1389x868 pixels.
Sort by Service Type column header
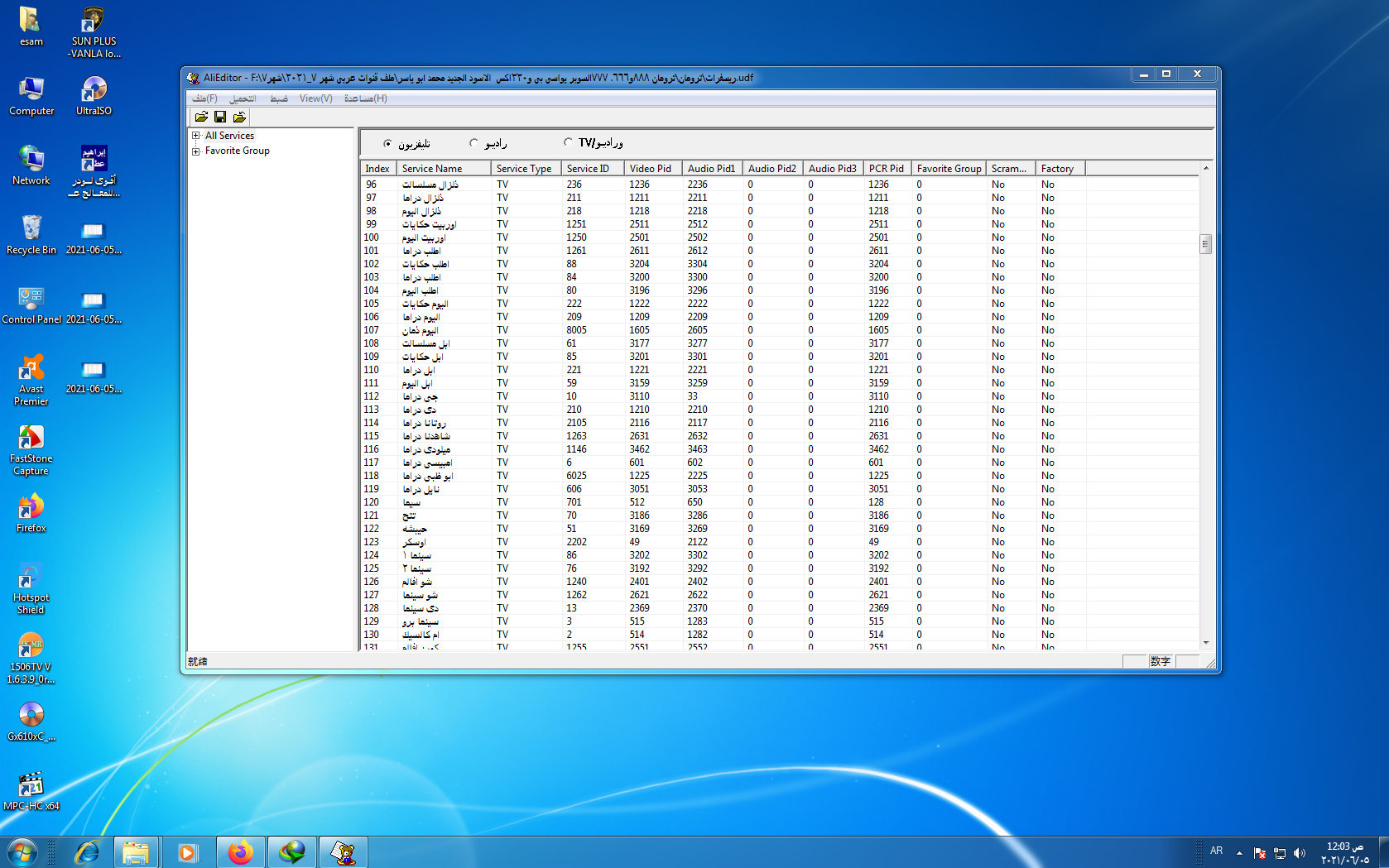point(526,169)
